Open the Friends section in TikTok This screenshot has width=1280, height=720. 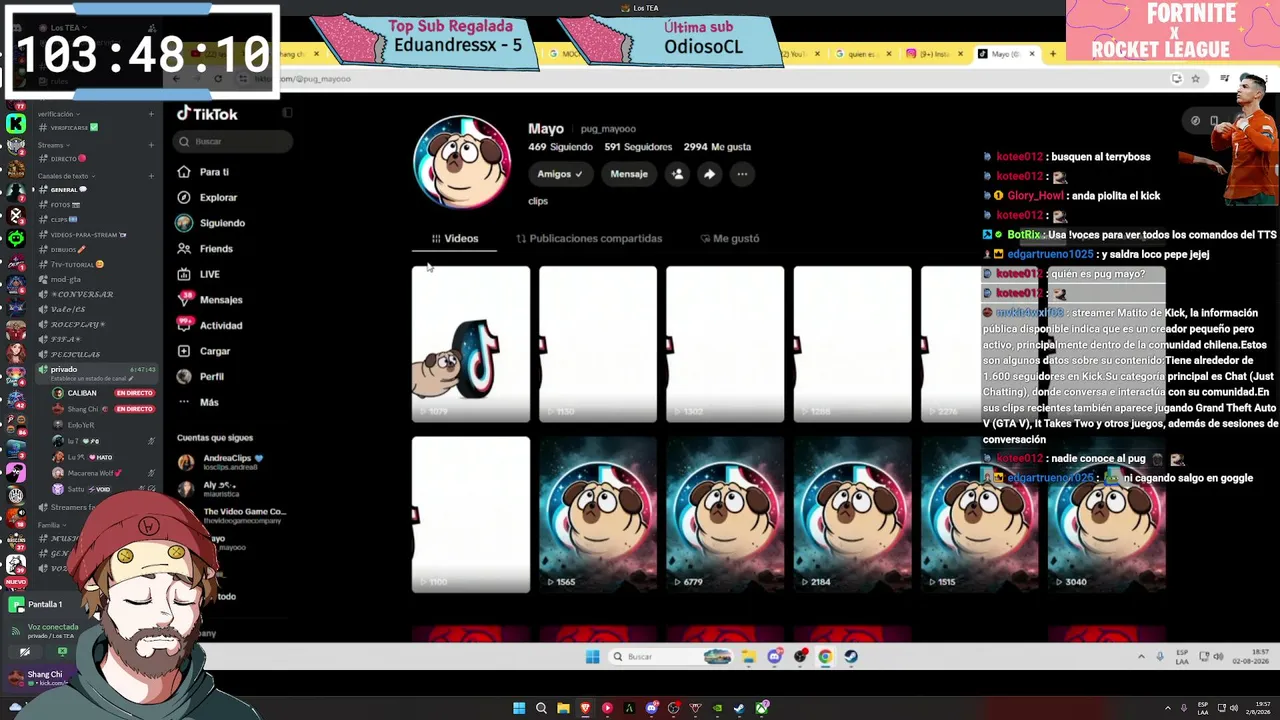point(205,249)
